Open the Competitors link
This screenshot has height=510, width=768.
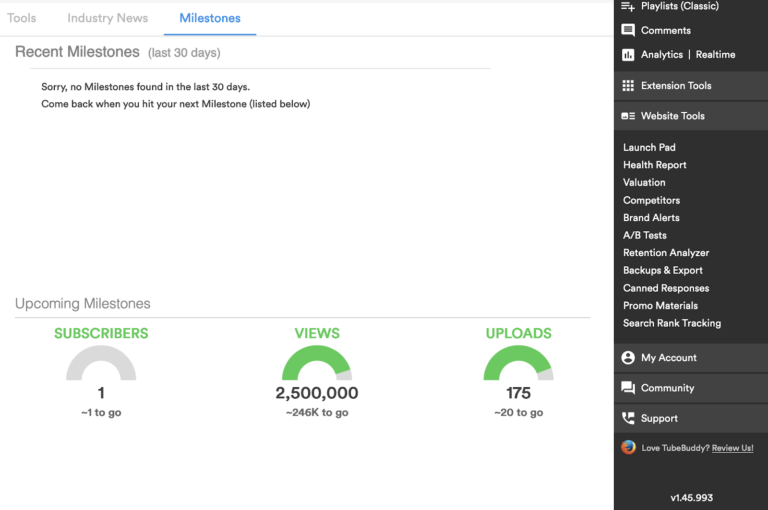[651, 200]
